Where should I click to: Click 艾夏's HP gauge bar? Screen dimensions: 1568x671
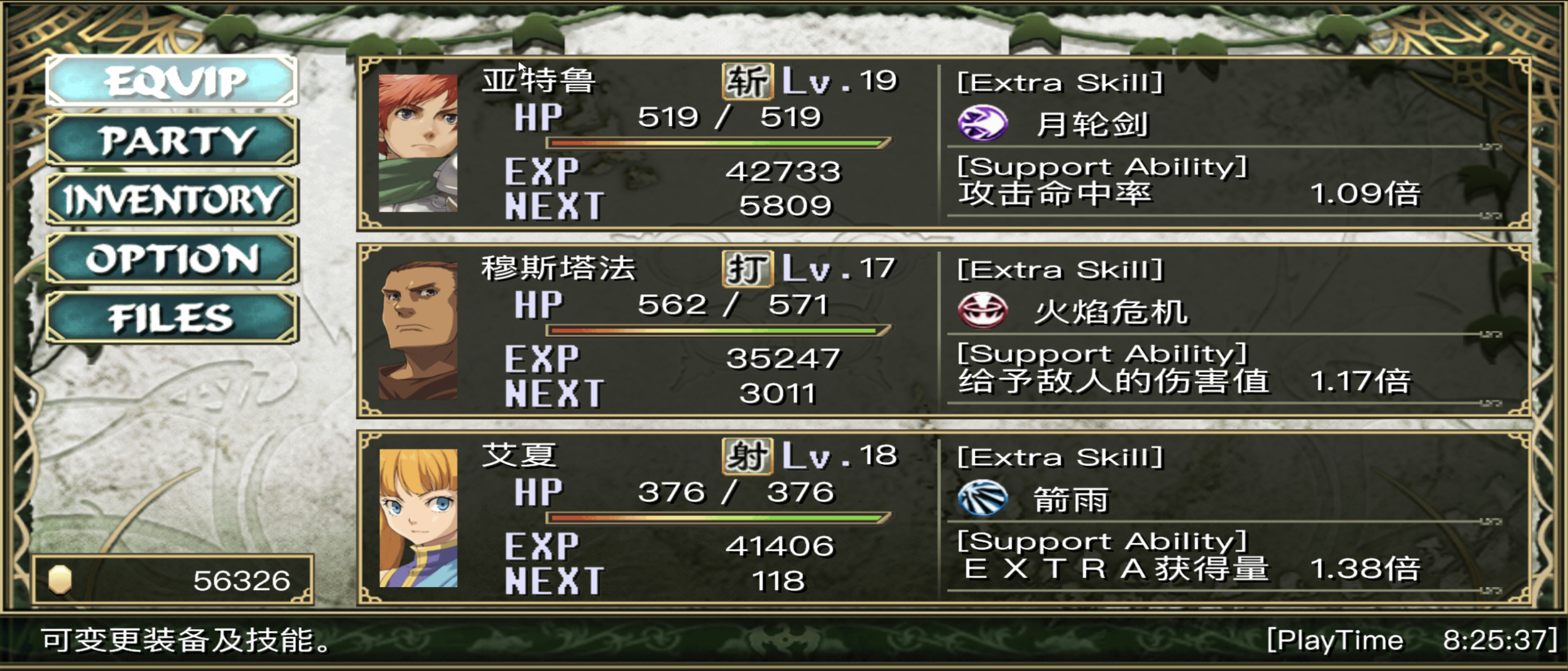point(718,518)
